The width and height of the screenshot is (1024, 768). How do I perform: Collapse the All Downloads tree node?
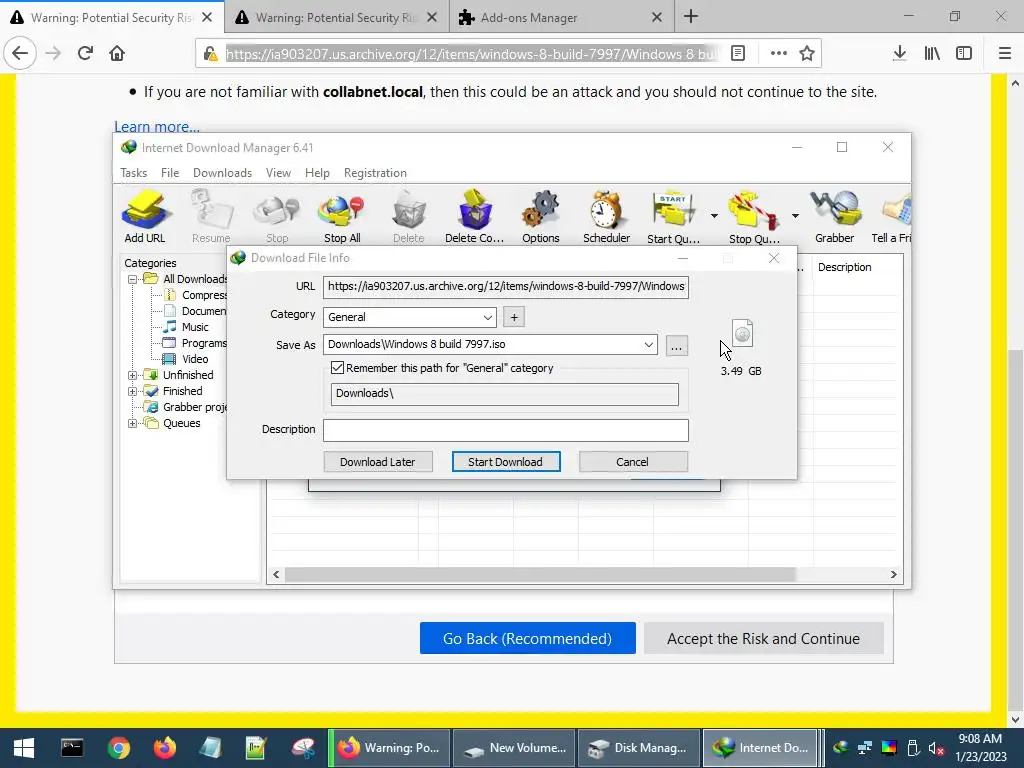[132, 279]
